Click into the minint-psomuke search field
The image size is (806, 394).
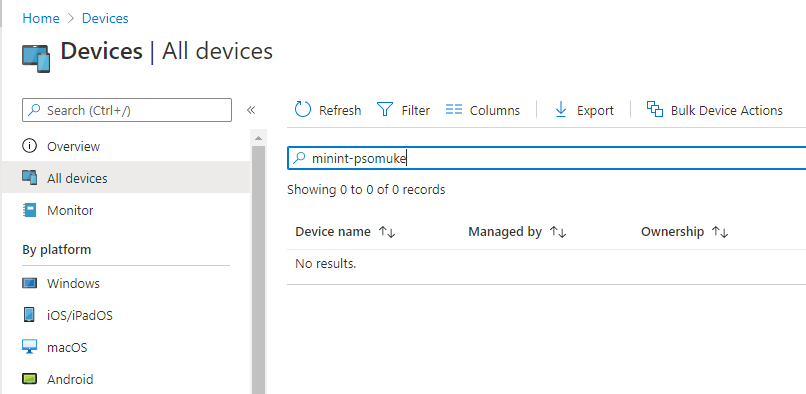point(546,158)
